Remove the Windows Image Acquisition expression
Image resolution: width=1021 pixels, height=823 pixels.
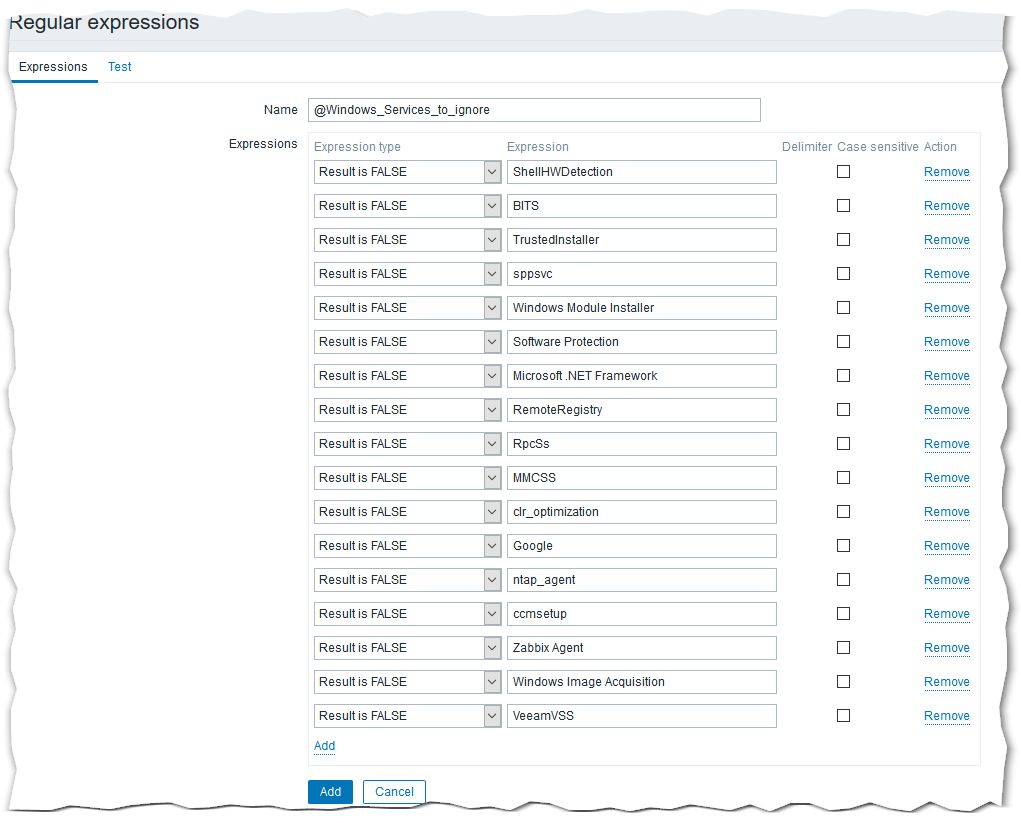point(946,682)
